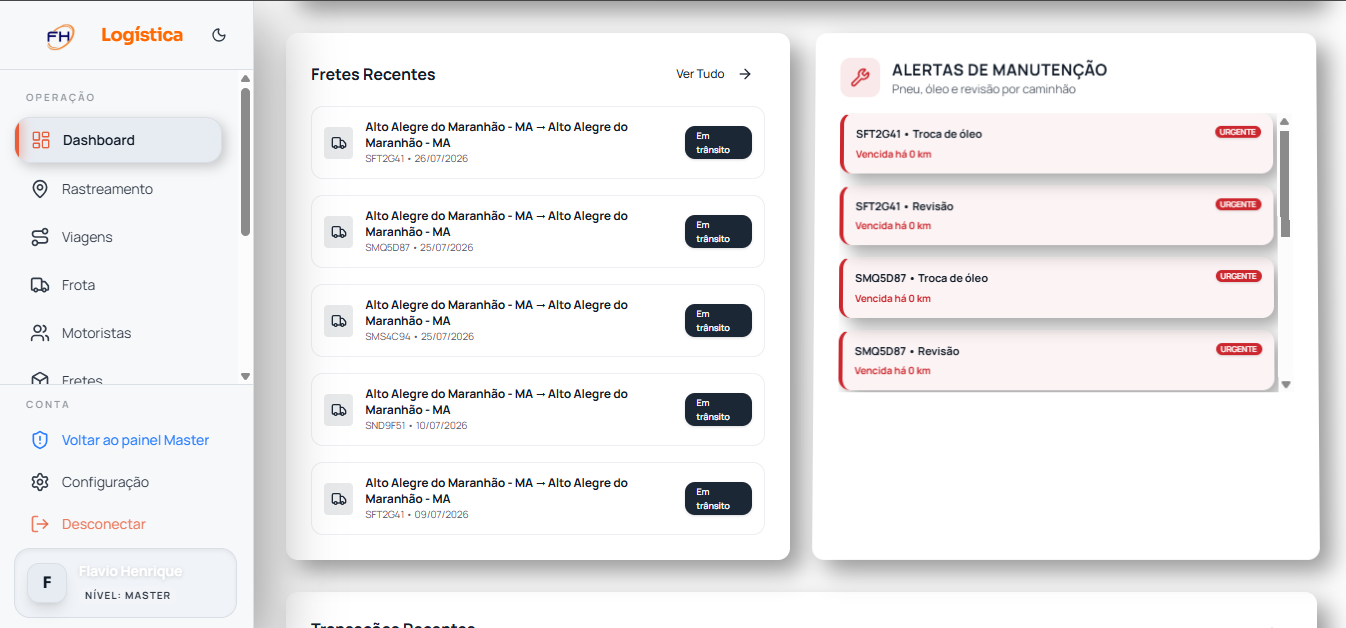Click NÍVEL: MASTER label

click(x=128, y=596)
